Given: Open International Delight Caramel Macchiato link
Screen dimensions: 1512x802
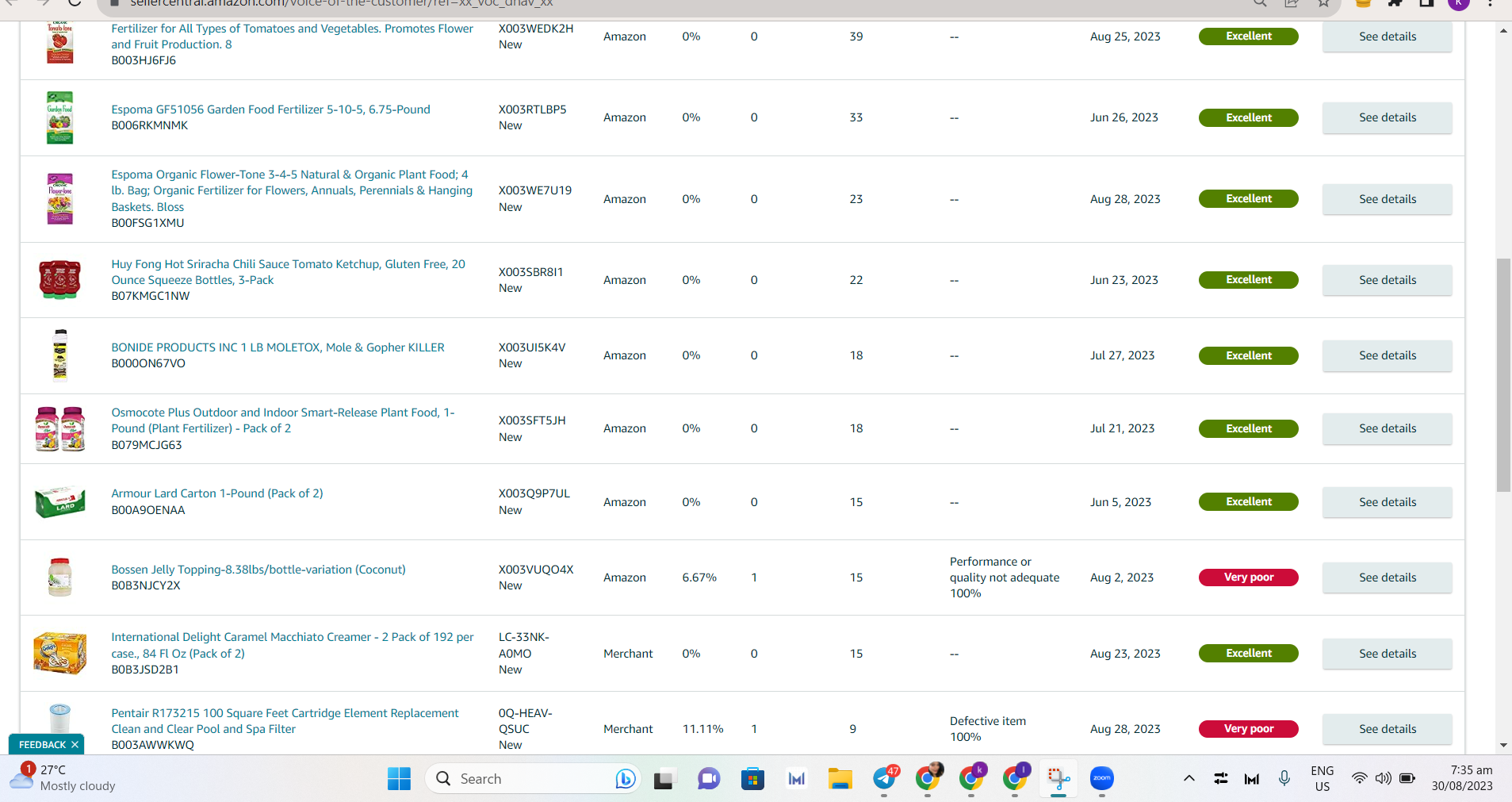Looking at the screenshot, I should click(x=293, y=645).
